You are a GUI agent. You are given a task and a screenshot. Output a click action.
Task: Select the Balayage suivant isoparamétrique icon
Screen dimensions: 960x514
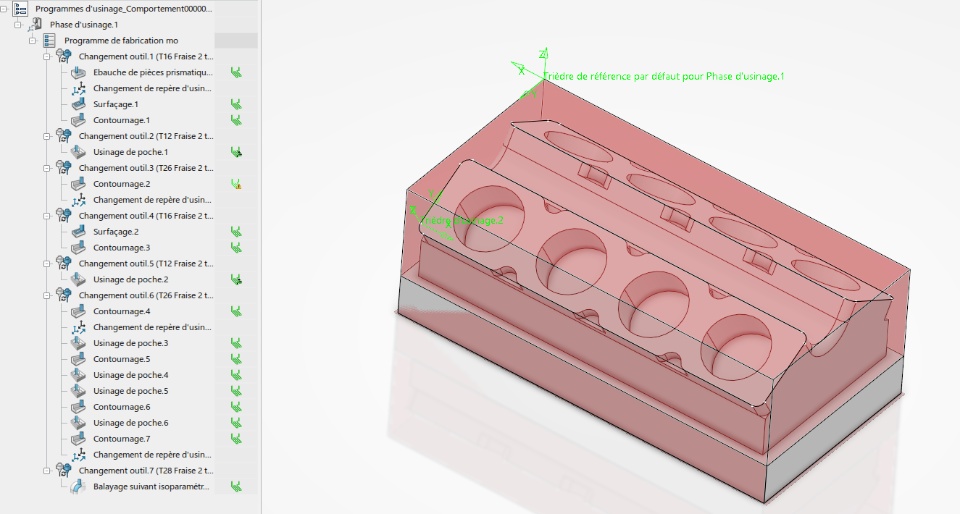tap(78, 486)
